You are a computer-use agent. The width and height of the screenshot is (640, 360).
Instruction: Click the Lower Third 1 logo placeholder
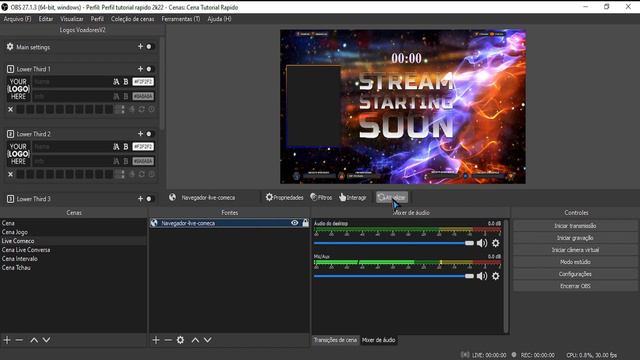pos(18,89)
